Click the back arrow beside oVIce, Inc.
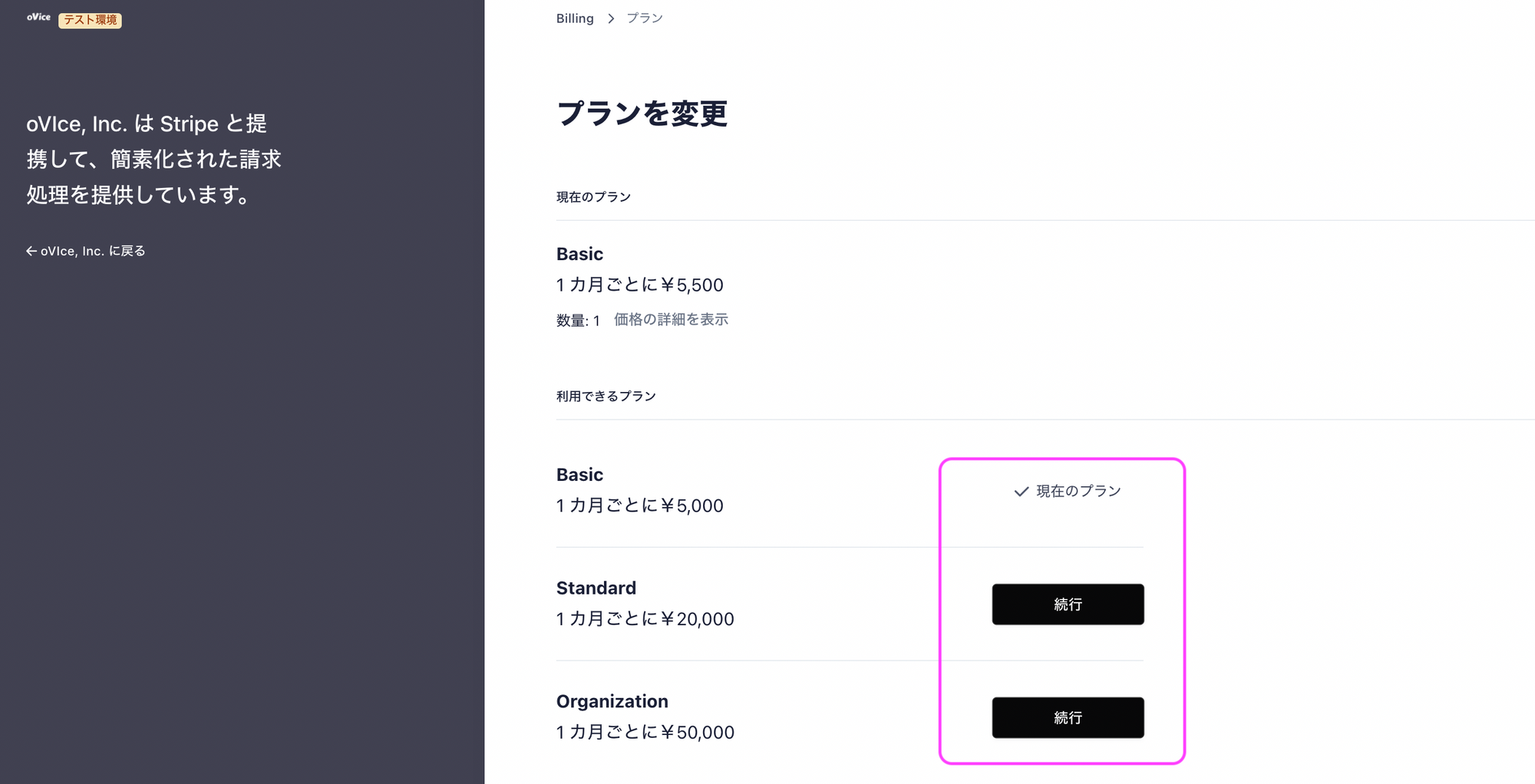Screen dimensions: 1535x784 click(x=31, y=251)
